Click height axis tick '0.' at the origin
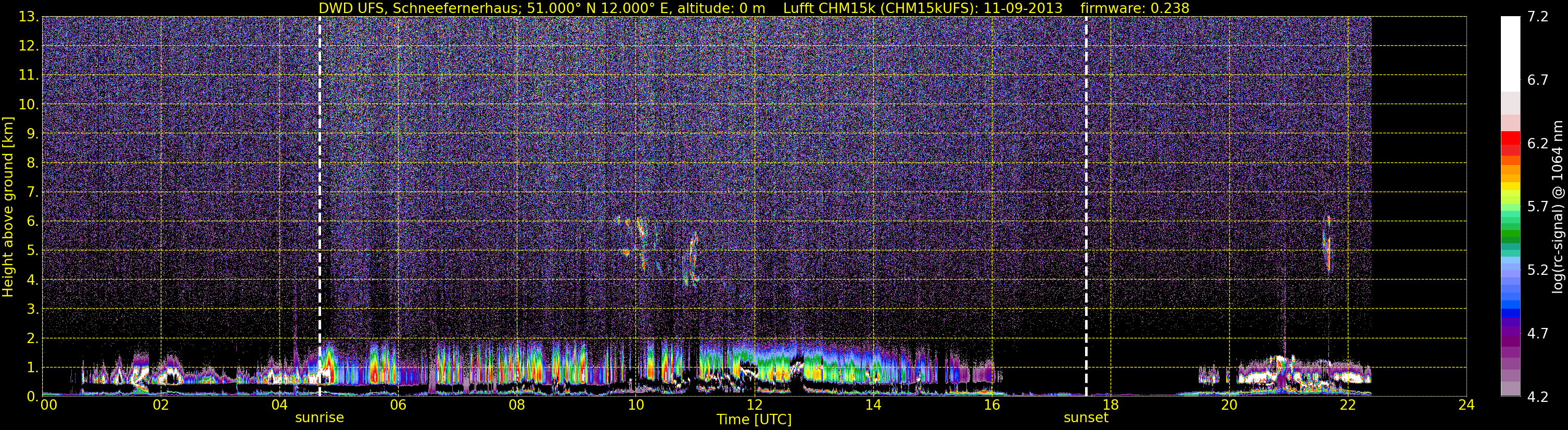Screen dimensions: 1568x430 coord(32,397)
